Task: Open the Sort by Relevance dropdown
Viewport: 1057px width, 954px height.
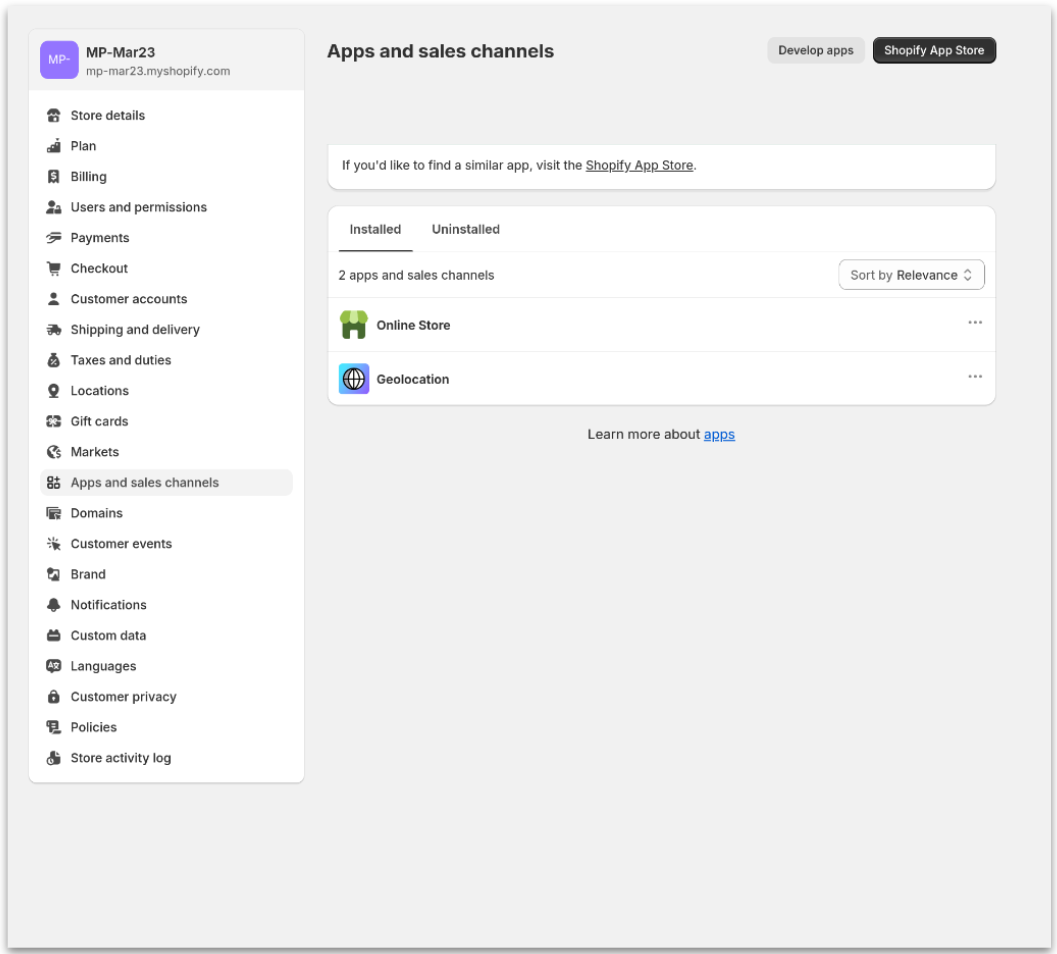Action: point(911,274)
